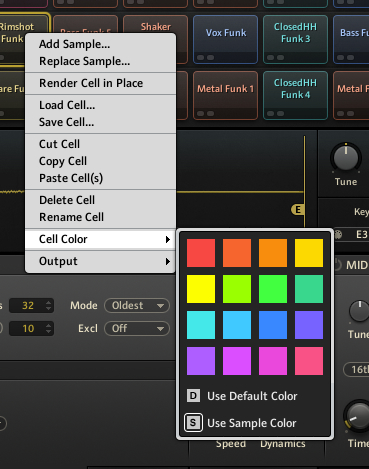Open Load Cell... menu item

[x=100, y=105]
